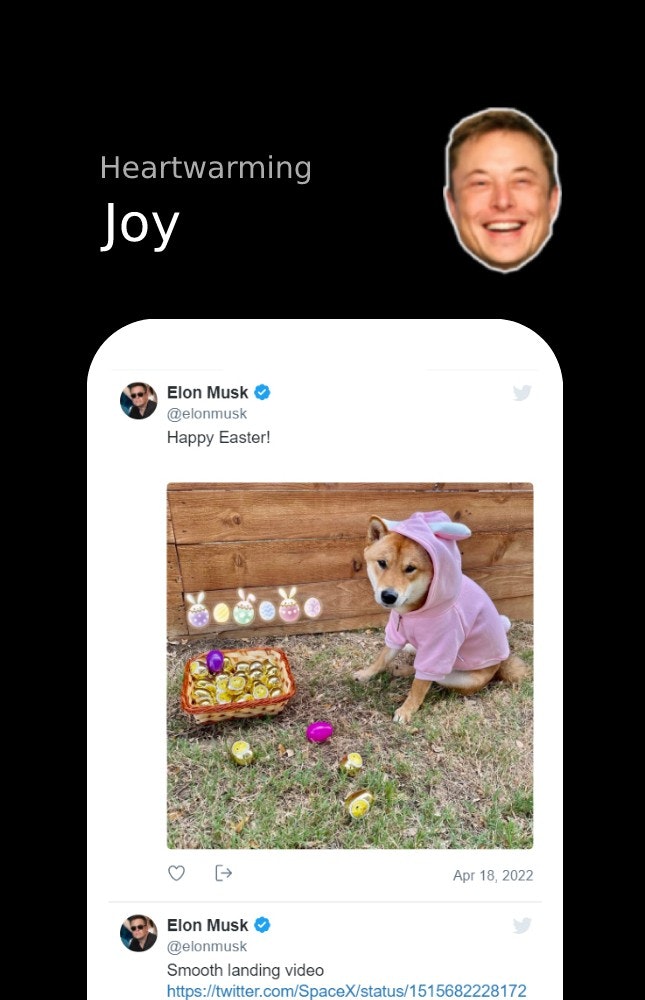The height and width of the screenshot is (1000, 645).
Task: Click Elon Musk's name on the first tweet
Action: tap(208, 392)
